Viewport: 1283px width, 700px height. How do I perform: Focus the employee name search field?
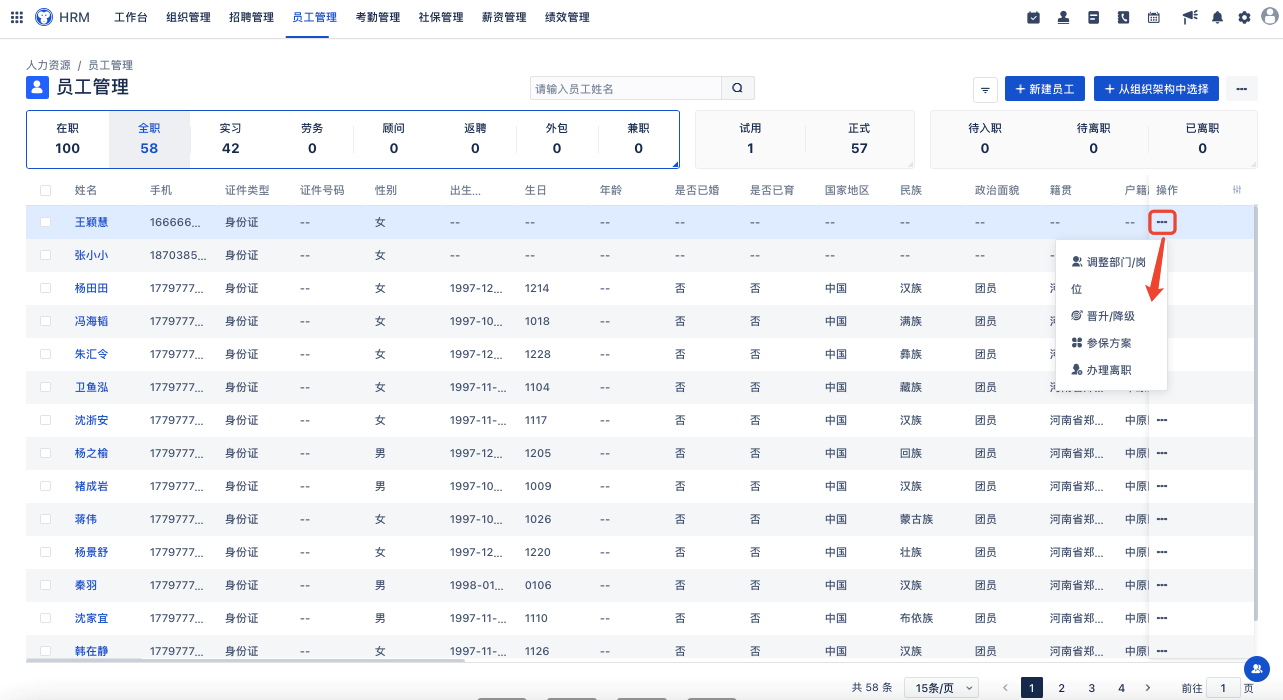pyautogui.click(x=626, y=88)
